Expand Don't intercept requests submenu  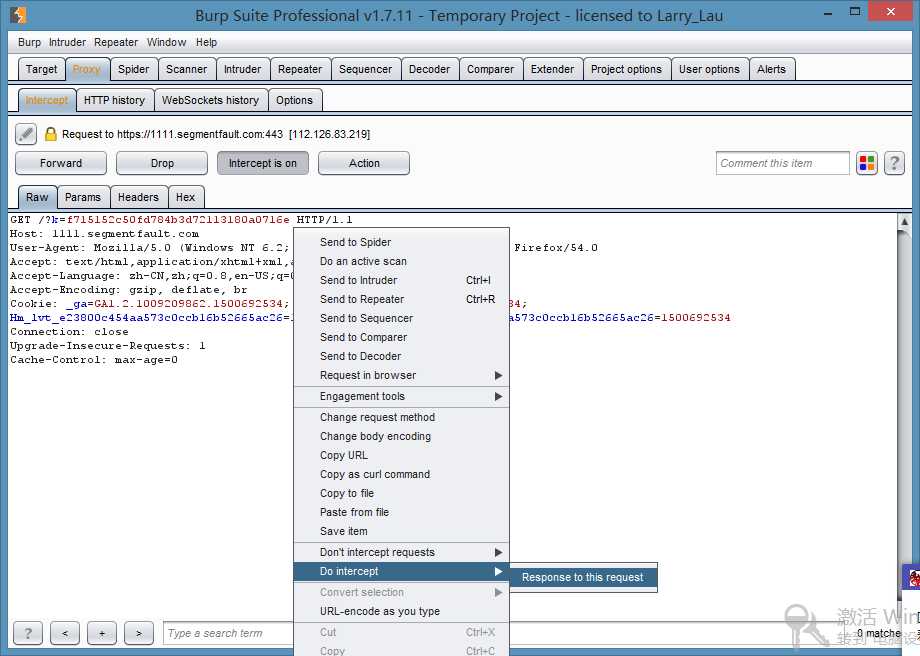401,552
